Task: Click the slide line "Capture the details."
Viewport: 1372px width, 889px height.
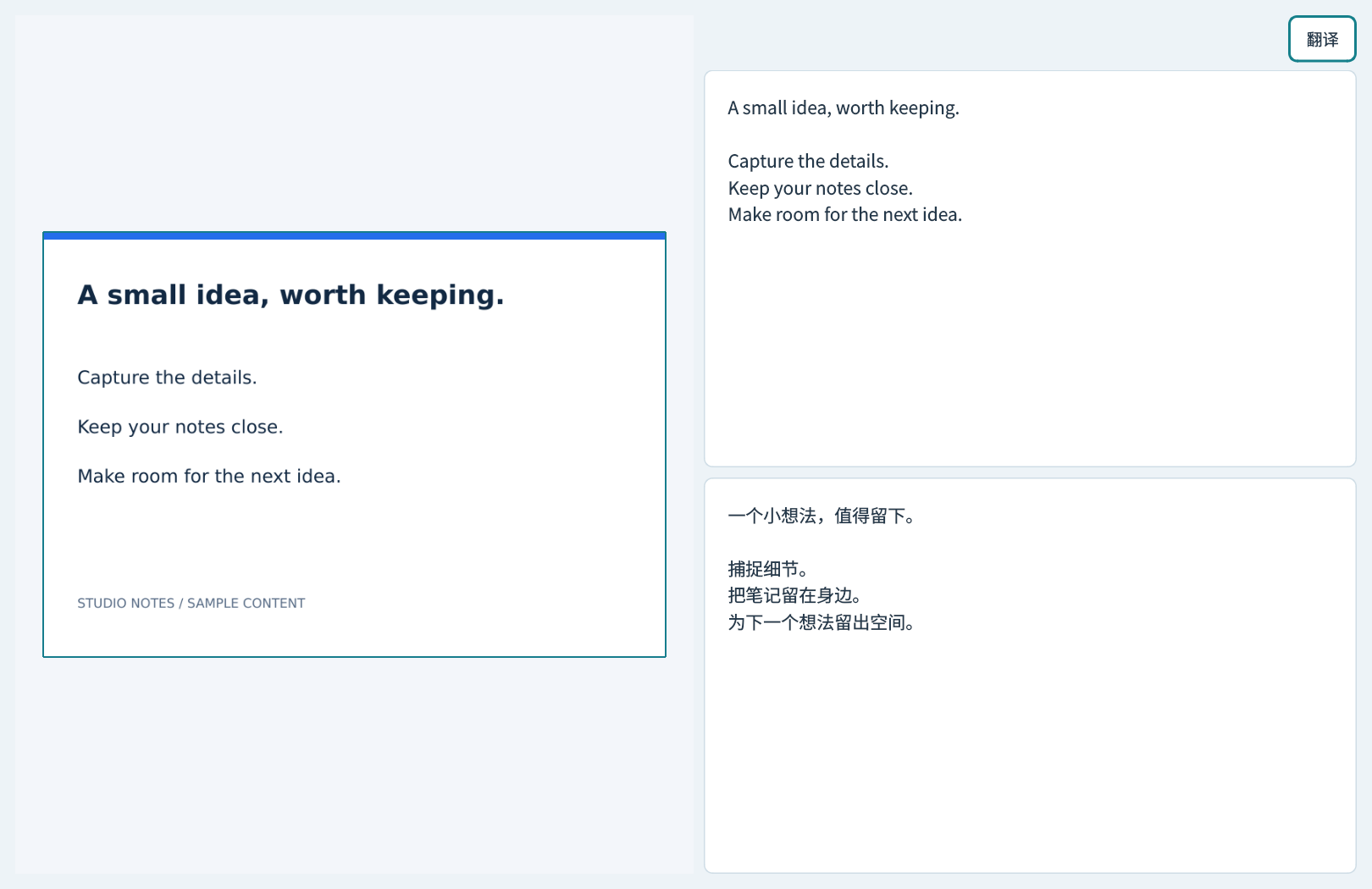Action: pos(167,378)
